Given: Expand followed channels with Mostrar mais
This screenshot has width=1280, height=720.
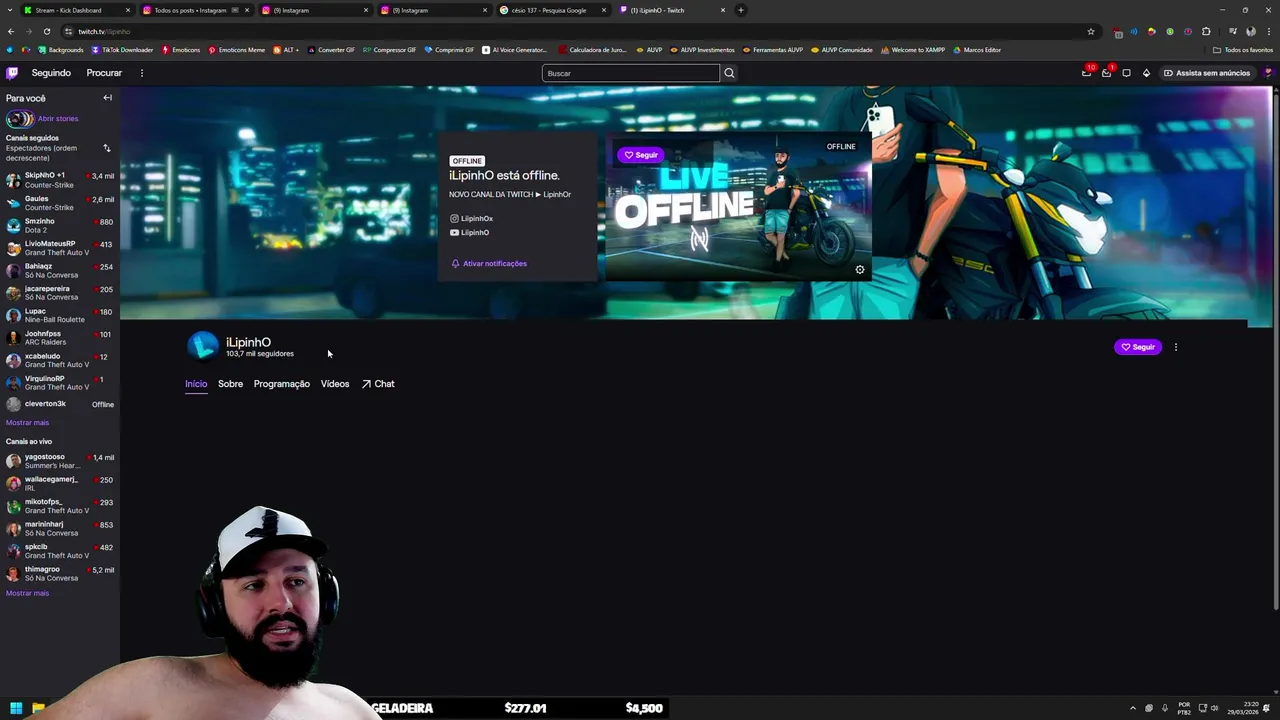Looking at the screenshot, I should point(27,422).
